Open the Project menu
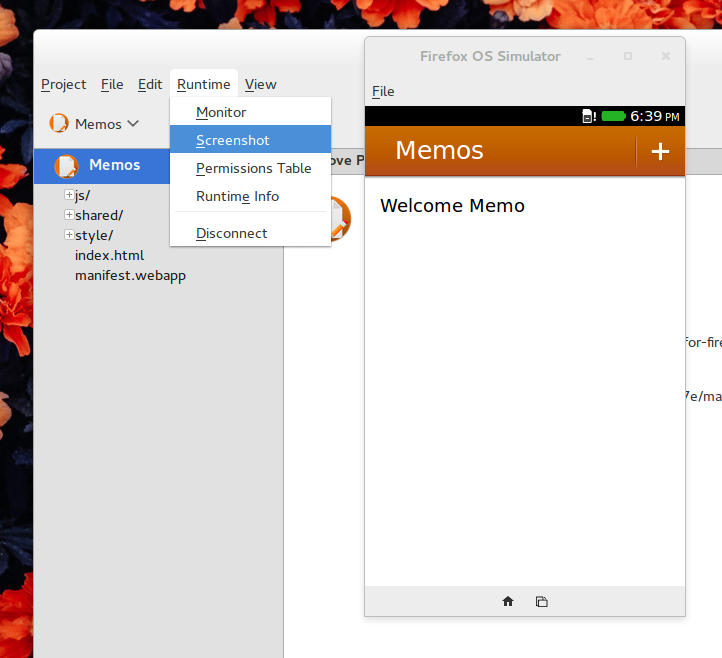The width and height of the screenshot is (722, 658). pos(64,85)
